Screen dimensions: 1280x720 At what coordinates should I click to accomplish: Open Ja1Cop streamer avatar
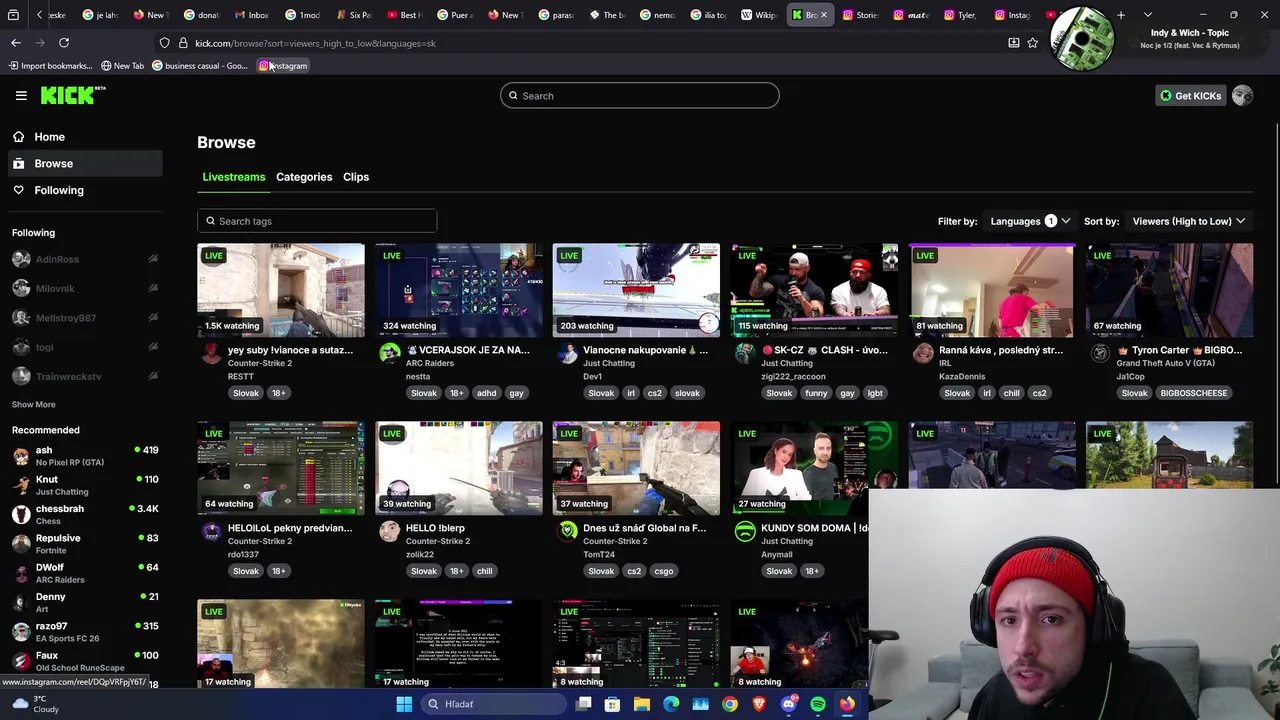pyautogui.click(x=1100, y=354)
